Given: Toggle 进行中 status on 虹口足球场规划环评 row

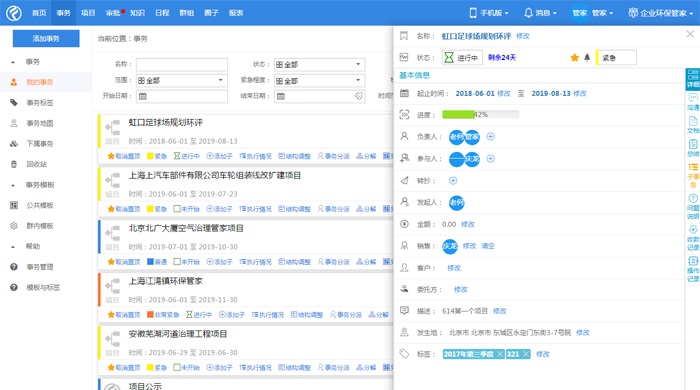Looking at the screenshot, I should pos(187,156).
